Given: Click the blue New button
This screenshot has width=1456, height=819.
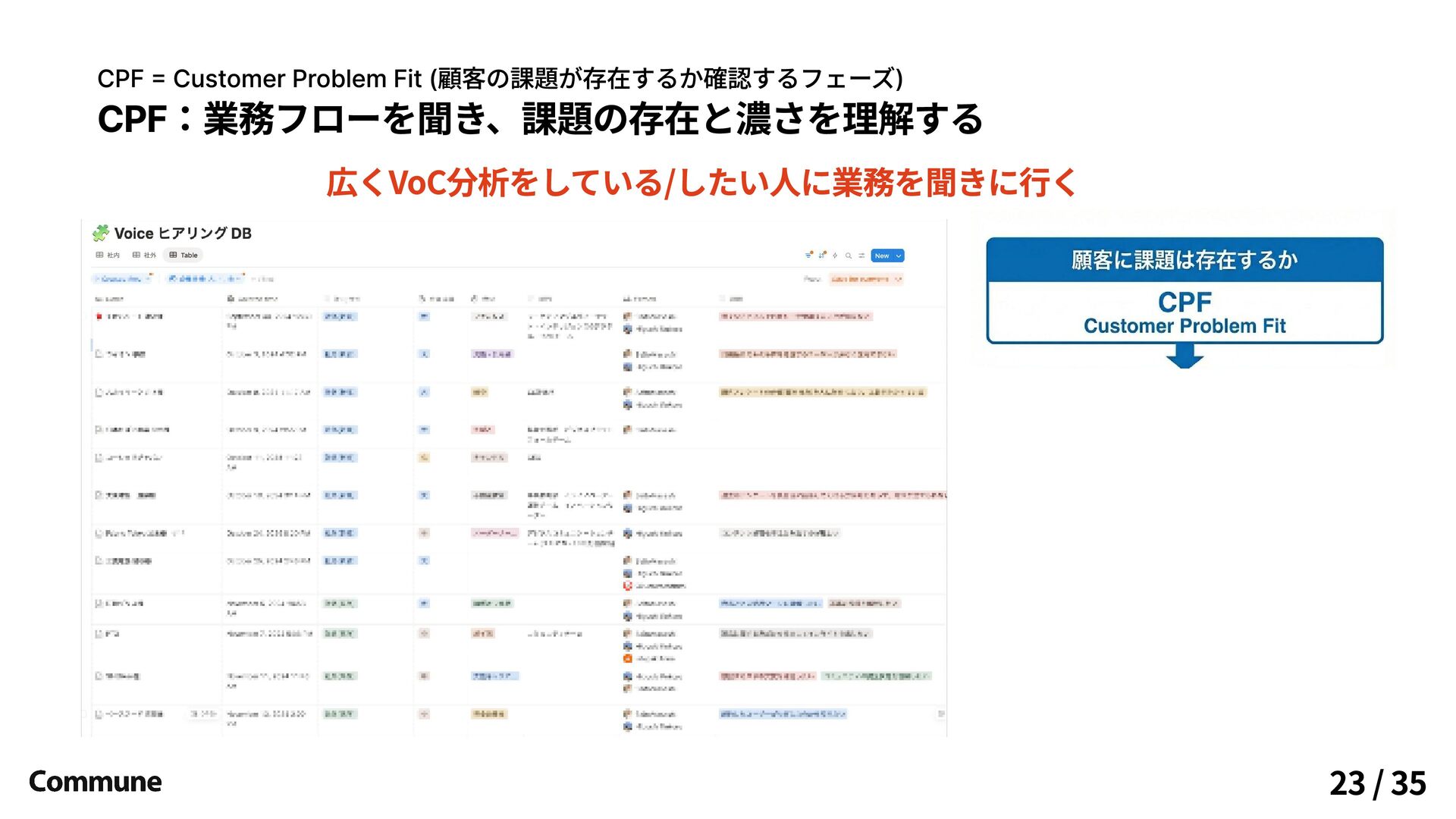Looking at the screenshot, I should pos(882,256).
